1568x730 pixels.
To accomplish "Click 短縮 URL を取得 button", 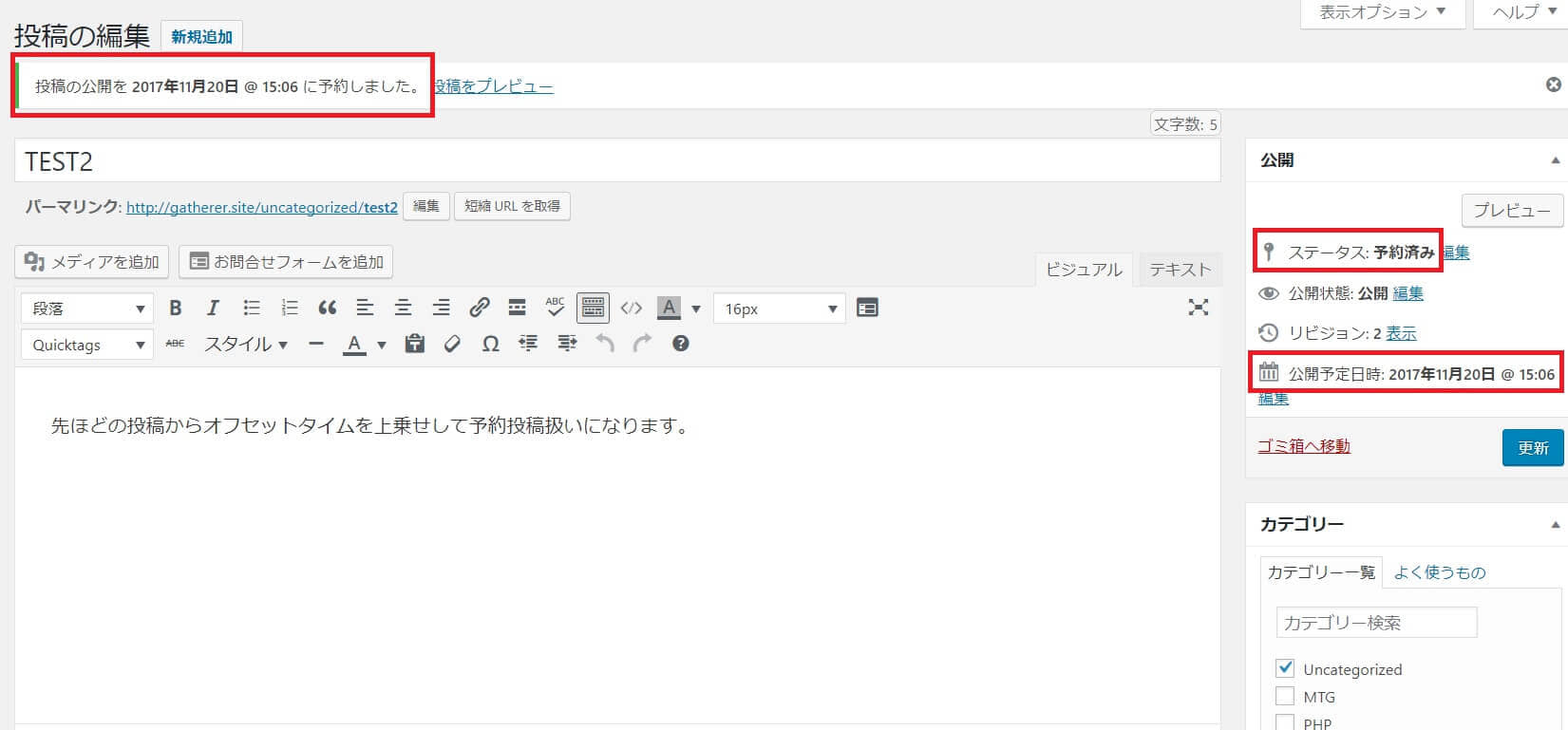I will (x=513, y=206).
